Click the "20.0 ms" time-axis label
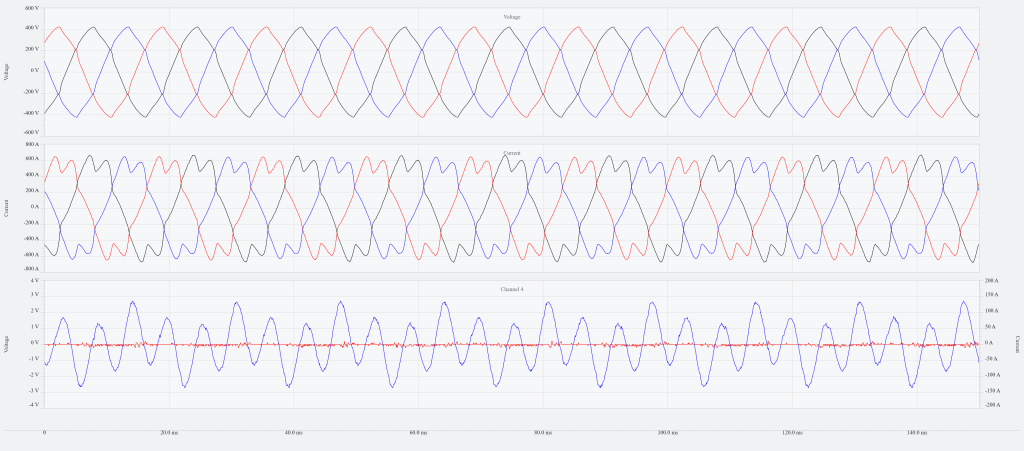The image size is (1024, 451). (169, 433)
